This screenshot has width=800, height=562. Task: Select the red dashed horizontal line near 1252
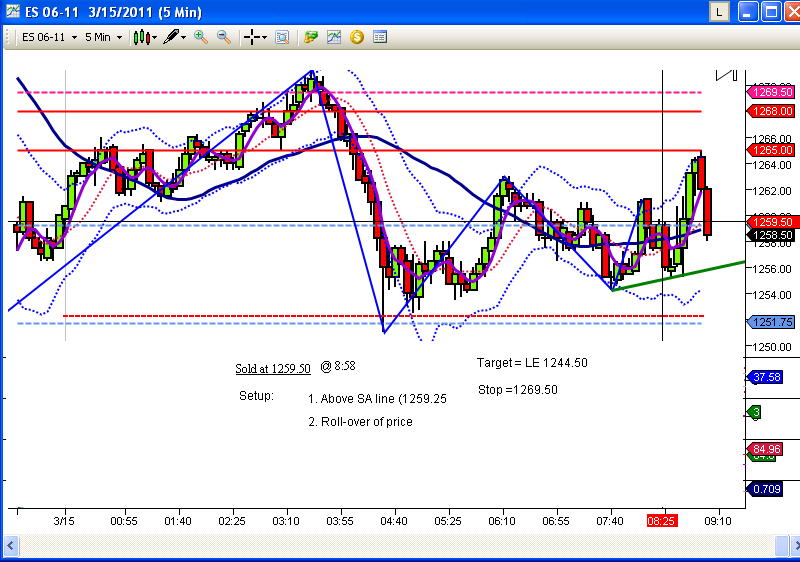pos(383,316)
